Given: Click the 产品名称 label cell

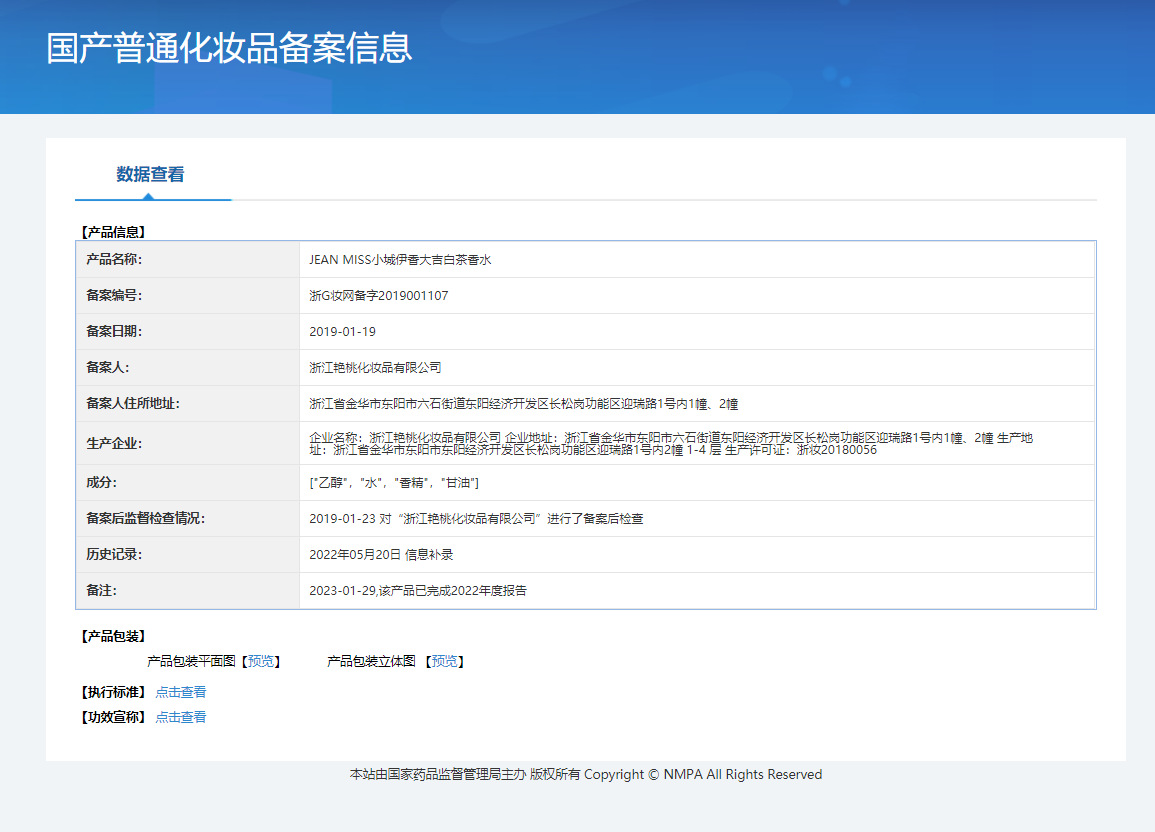Looking at the screenshot, I should [x=116, y=260].
